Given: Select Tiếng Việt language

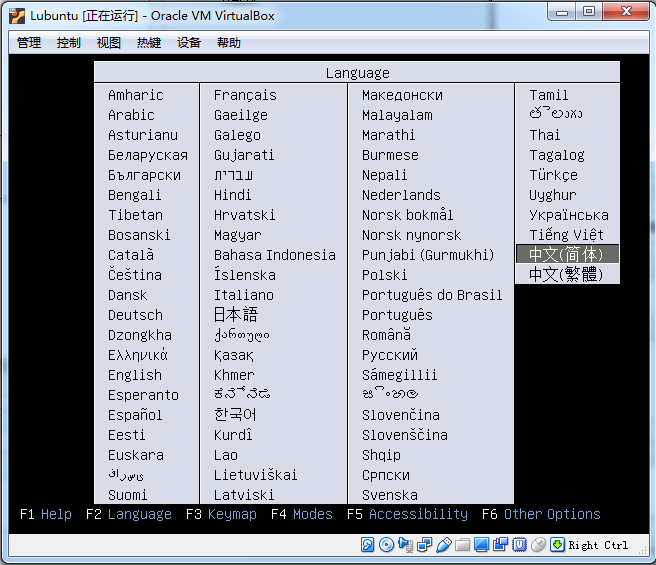Looking at the screenshot, I should [x=566, y=235].
